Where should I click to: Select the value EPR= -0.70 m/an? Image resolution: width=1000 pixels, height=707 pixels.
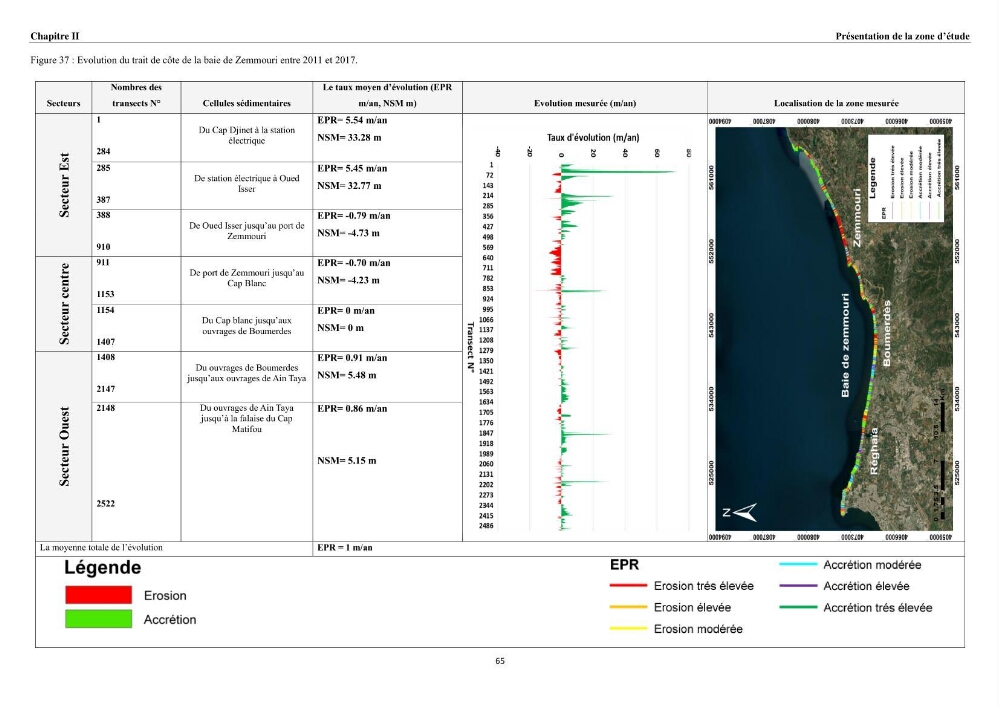click(x=354, y=263)
